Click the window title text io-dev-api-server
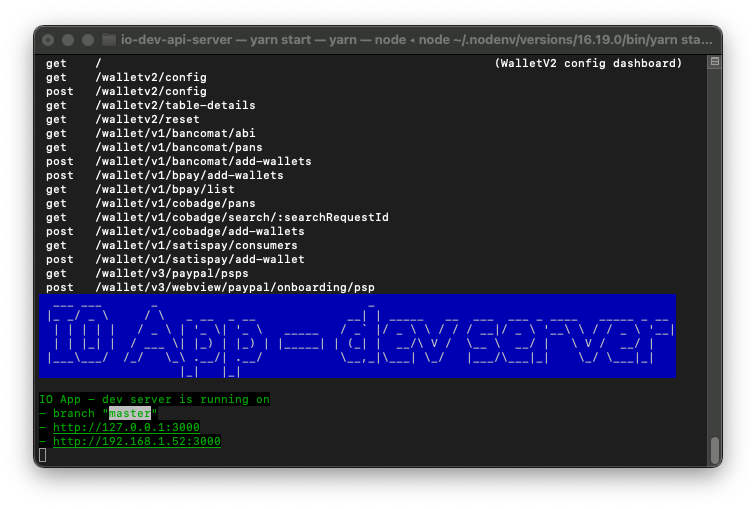Image resolution: width=756 pixels, height=509 pixels. coord(176,40)
